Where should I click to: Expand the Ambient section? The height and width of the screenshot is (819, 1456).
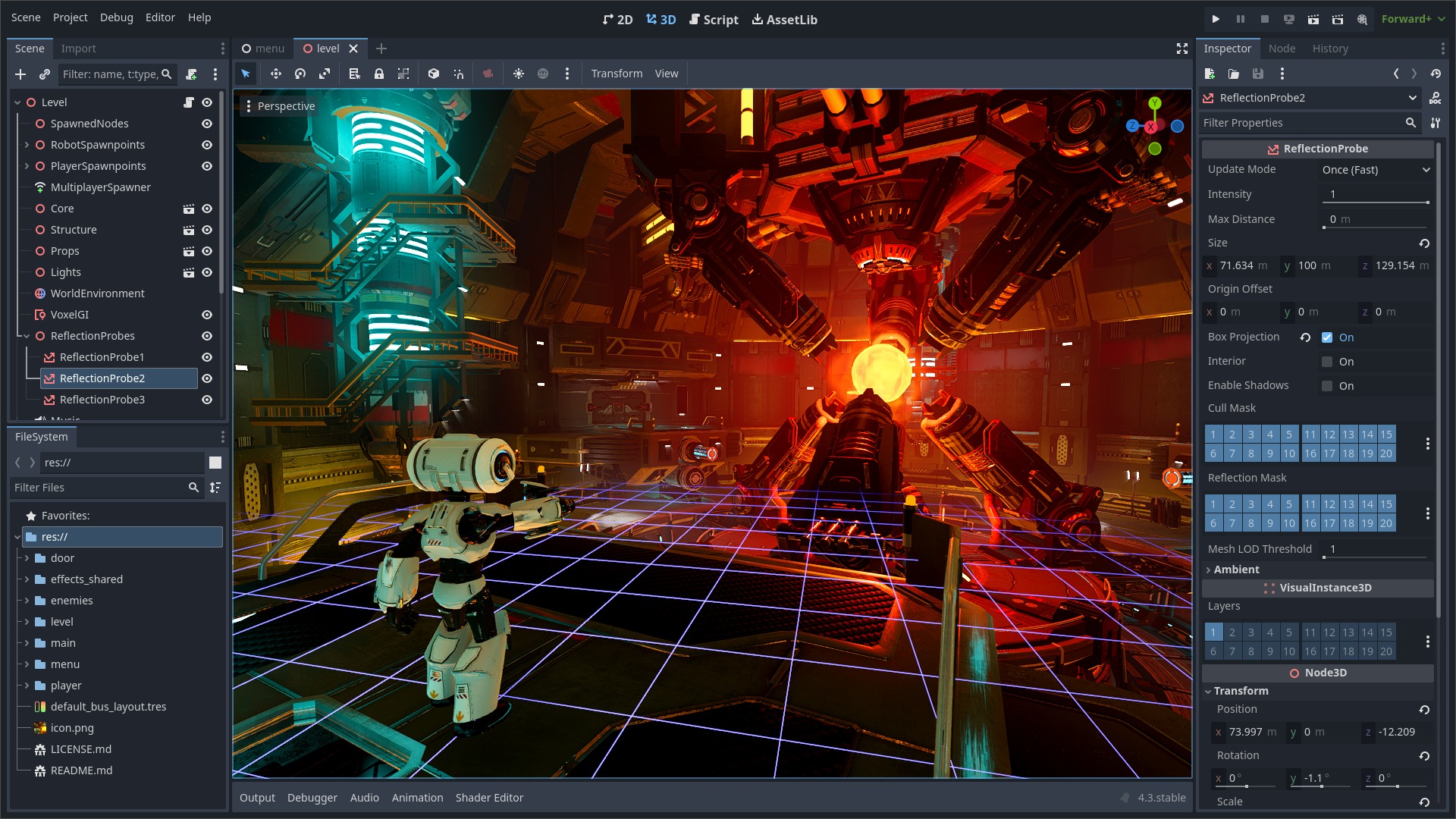1236,569
